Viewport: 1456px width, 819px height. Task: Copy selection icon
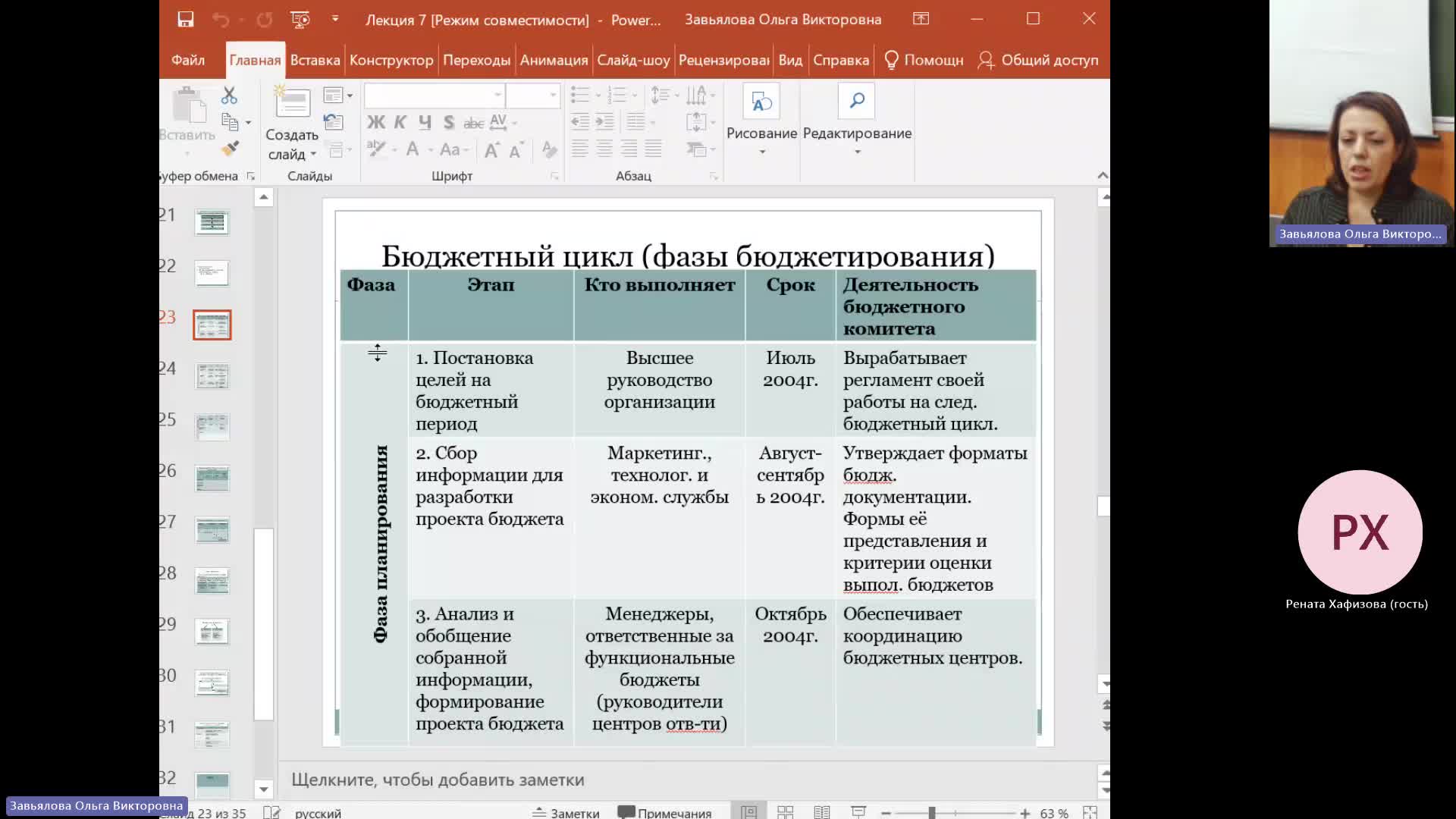click(230, 121)
